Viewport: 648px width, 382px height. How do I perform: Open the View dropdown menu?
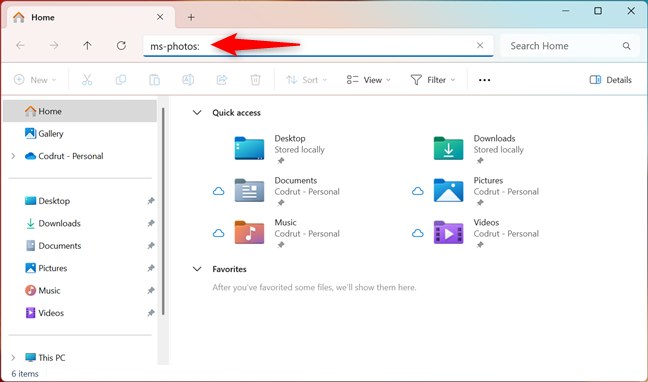pyautogui.click(x=368, y=80)
